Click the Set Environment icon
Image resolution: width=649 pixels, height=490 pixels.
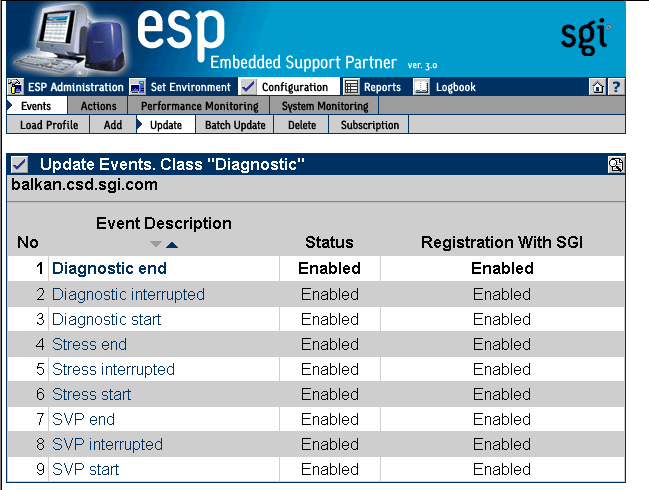pyautogui.click(x=137, y=87)
